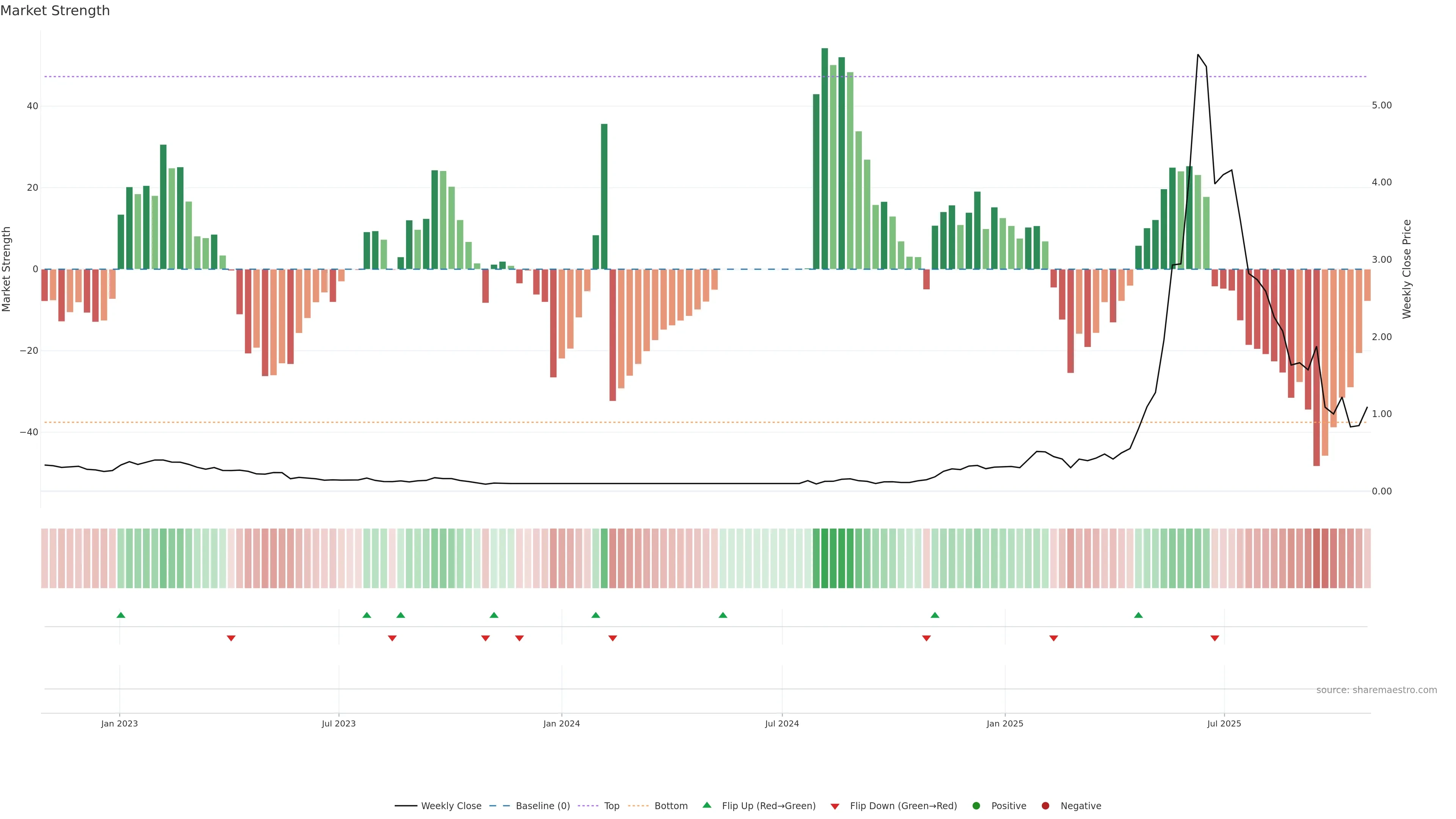The height and width of the screenshot is (819, 1456).
Task: Click Flip Up green triangle legend icon
Action: [706, 805]
